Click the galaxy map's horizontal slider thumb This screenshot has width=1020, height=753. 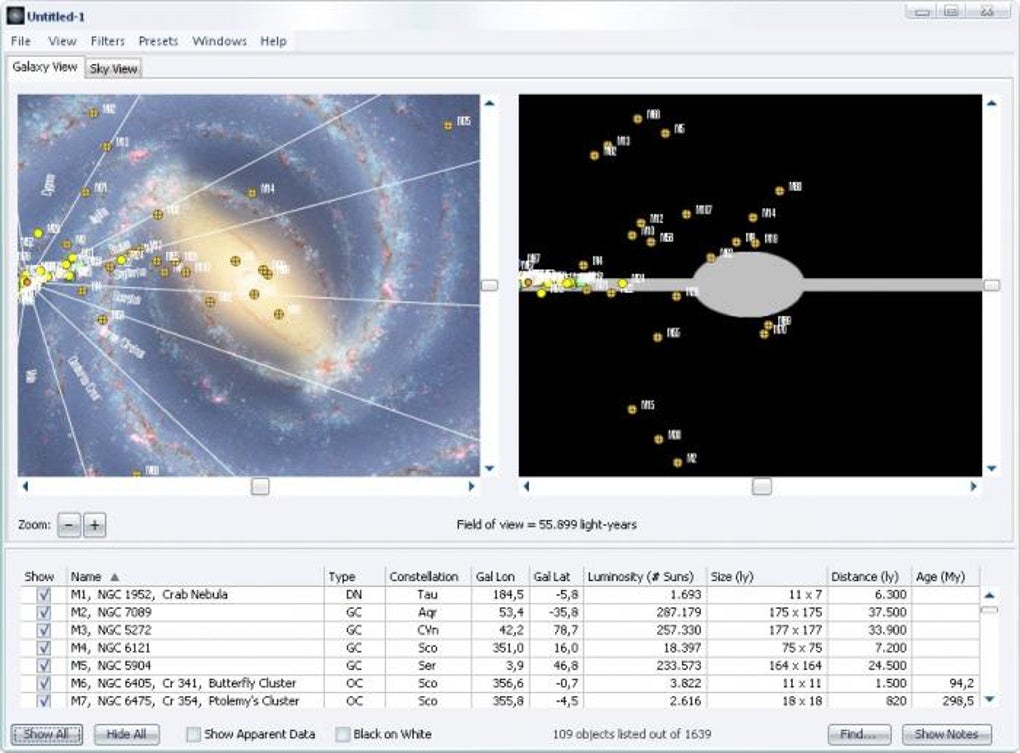pos(260,486)
